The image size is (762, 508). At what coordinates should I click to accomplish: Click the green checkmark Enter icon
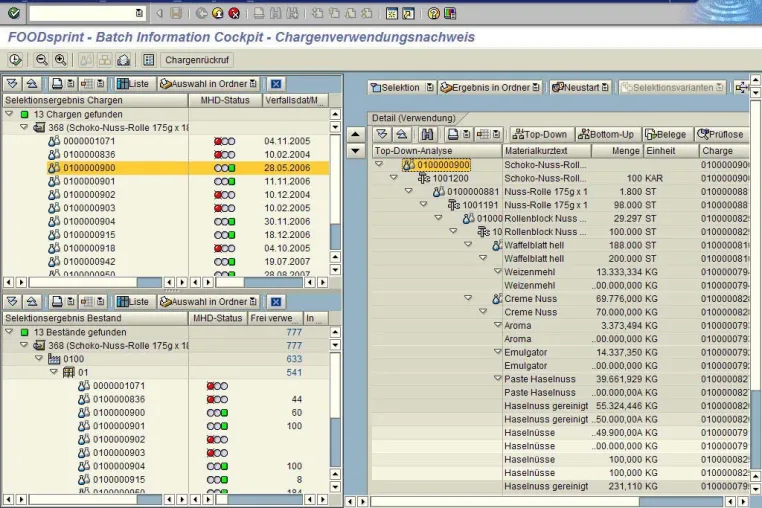tap(14, 13)
